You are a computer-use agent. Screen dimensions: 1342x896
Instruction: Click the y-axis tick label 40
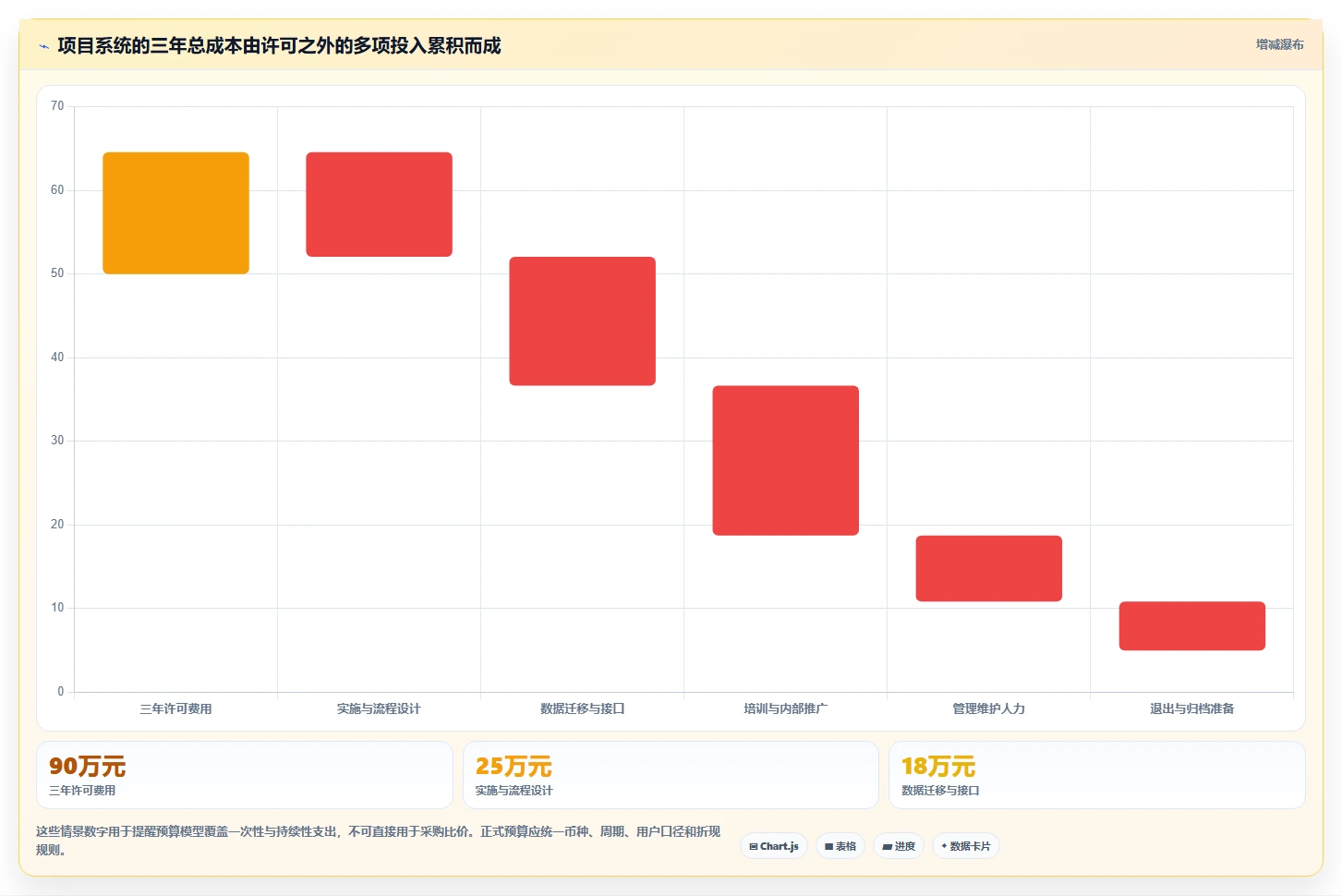coord(57,357)
